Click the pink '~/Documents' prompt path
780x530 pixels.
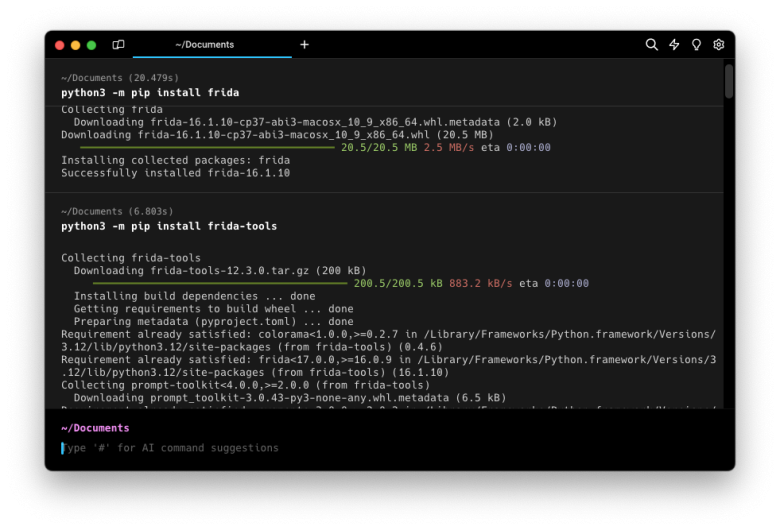95,428
